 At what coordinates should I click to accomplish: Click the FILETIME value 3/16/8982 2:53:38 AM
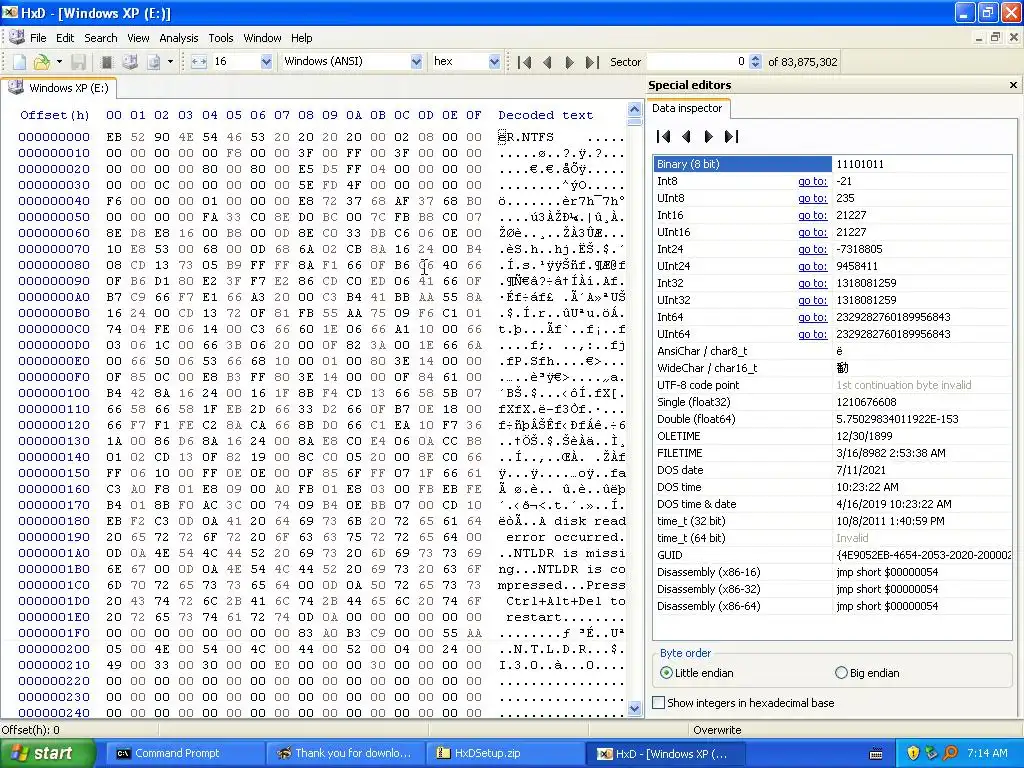coord(891,453)
